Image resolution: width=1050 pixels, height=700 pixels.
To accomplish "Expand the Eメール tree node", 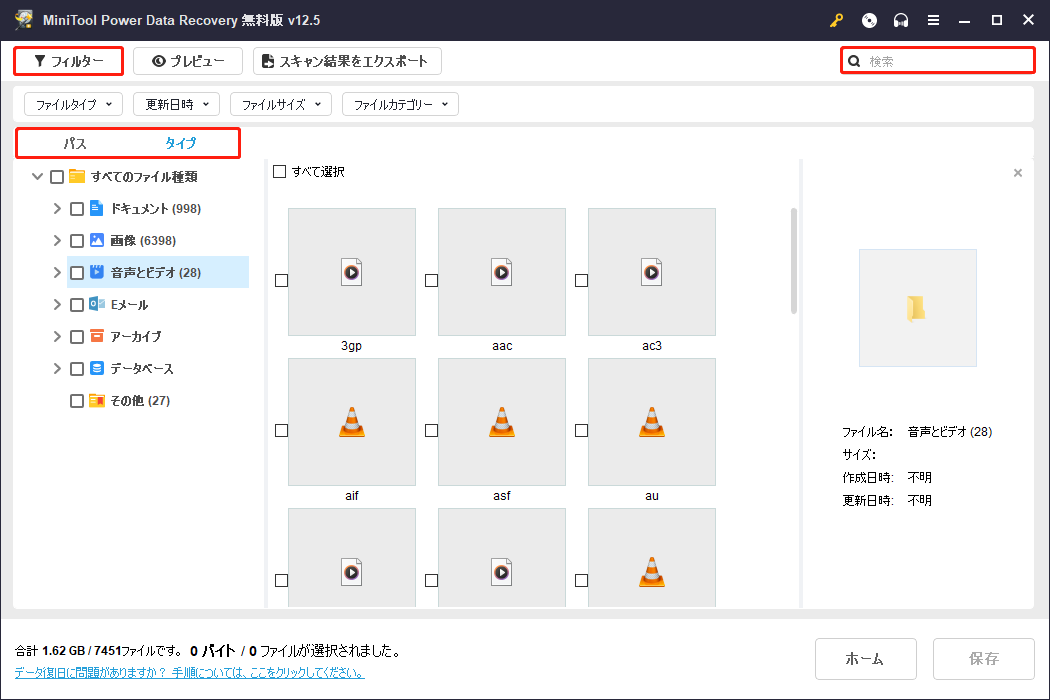I will (57, 304).
